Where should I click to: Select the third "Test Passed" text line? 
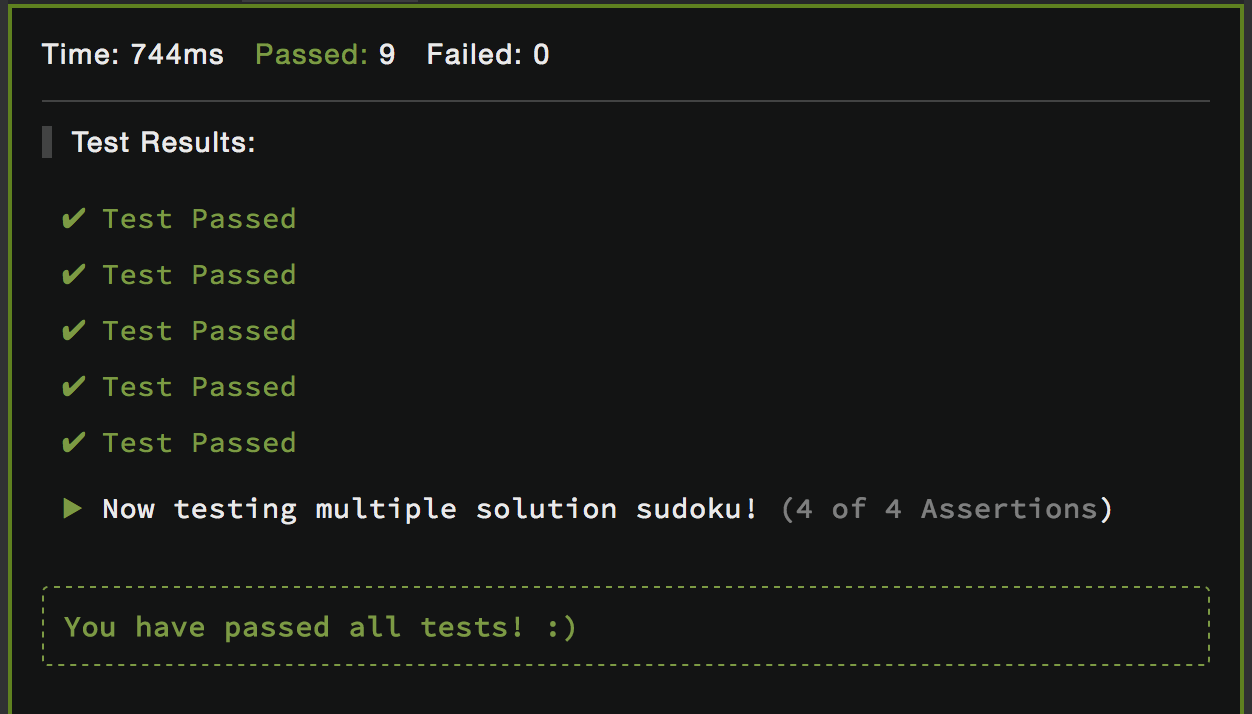click(199, 331)
